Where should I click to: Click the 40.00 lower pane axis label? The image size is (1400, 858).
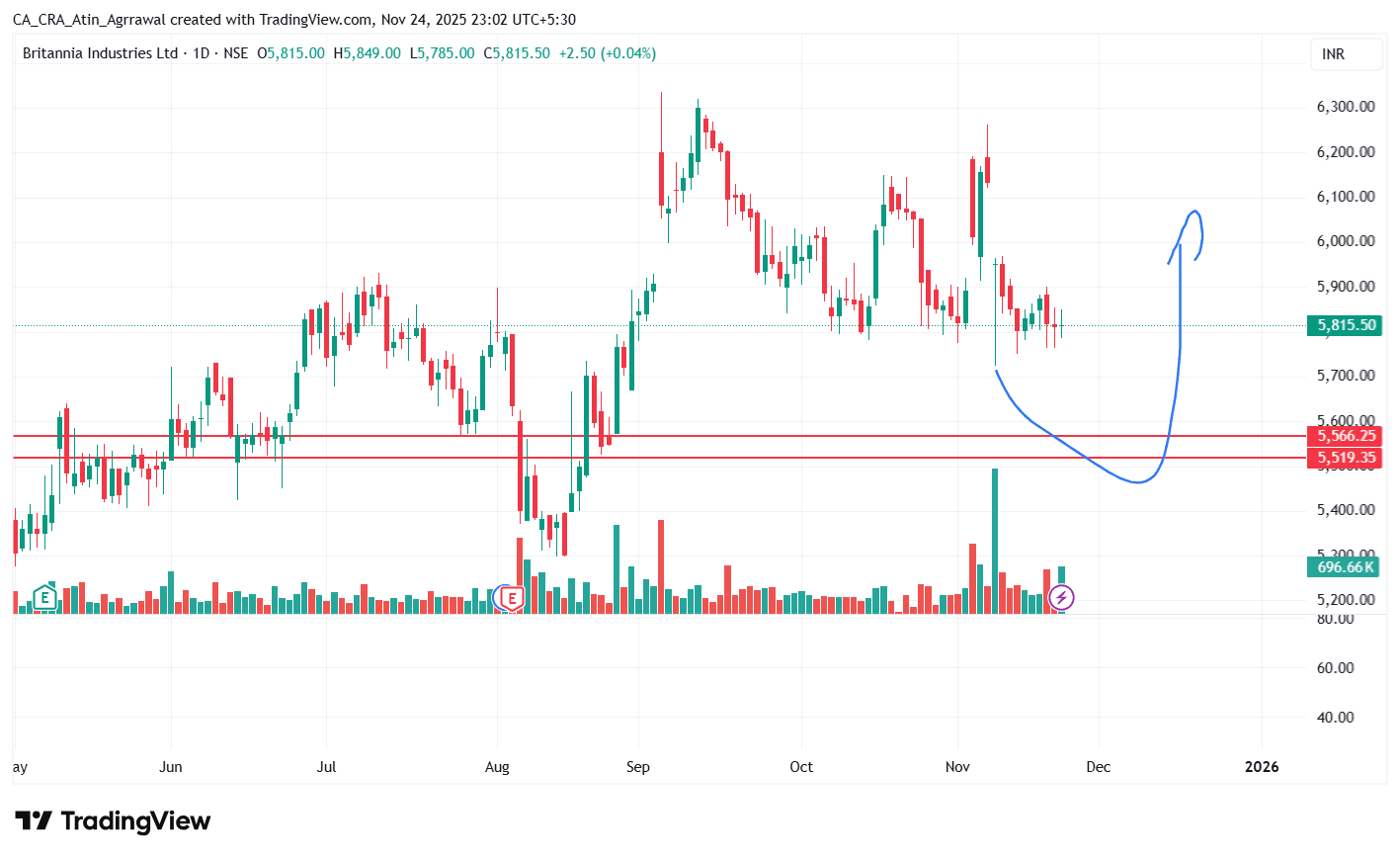point(1336,718)
